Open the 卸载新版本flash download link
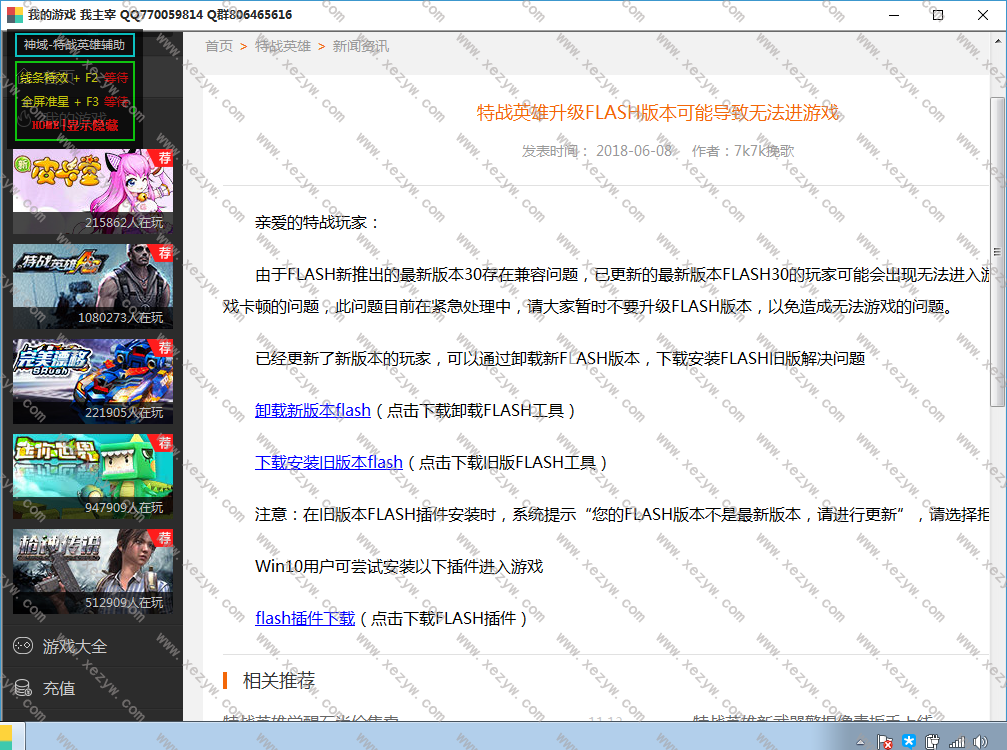1007x750 pixels. coord(313,410)
